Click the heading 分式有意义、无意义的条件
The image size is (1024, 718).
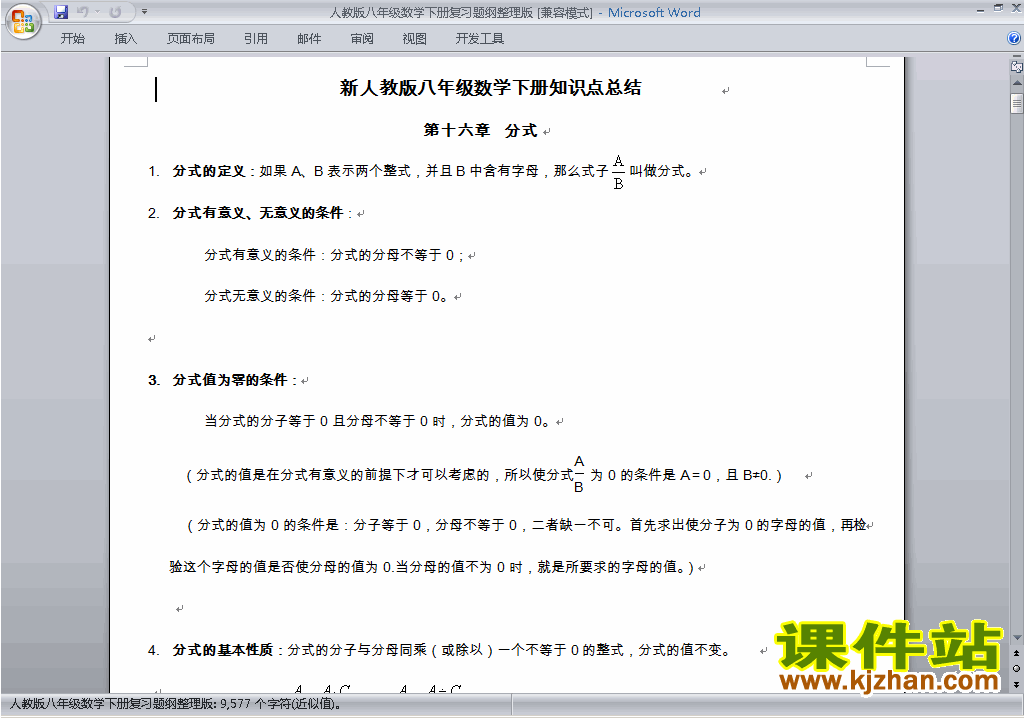[x=258, y=213]
